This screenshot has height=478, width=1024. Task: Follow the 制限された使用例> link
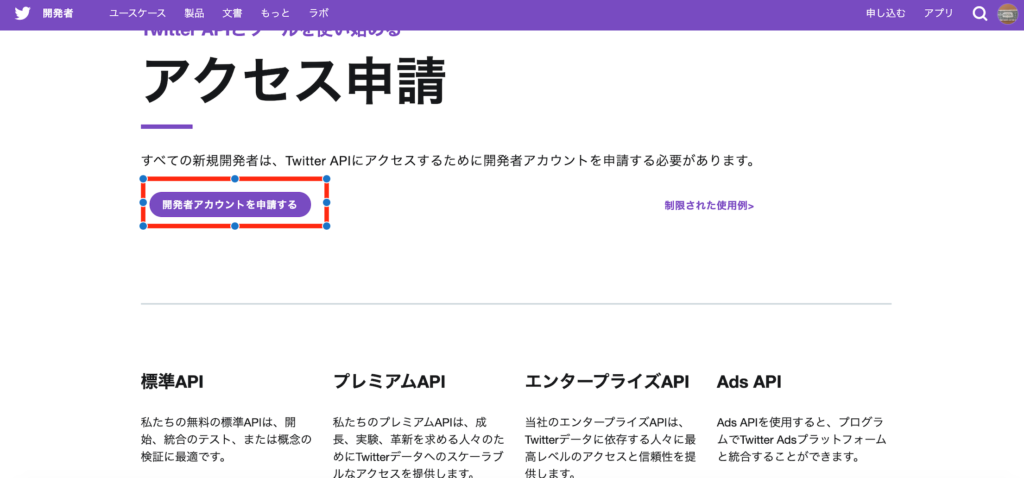(x=709, y=206)
